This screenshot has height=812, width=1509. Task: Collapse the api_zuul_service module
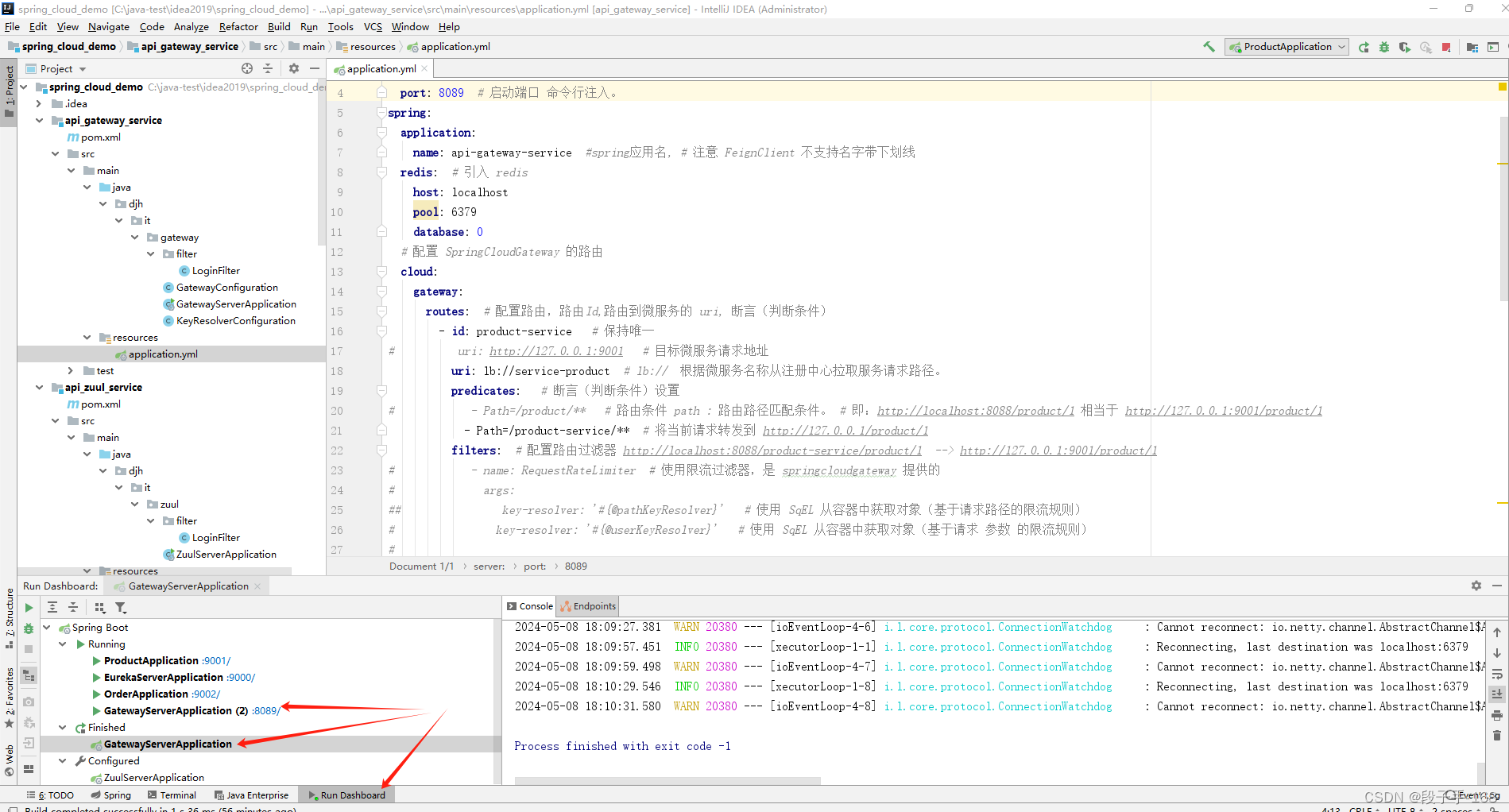pos(39,388)
